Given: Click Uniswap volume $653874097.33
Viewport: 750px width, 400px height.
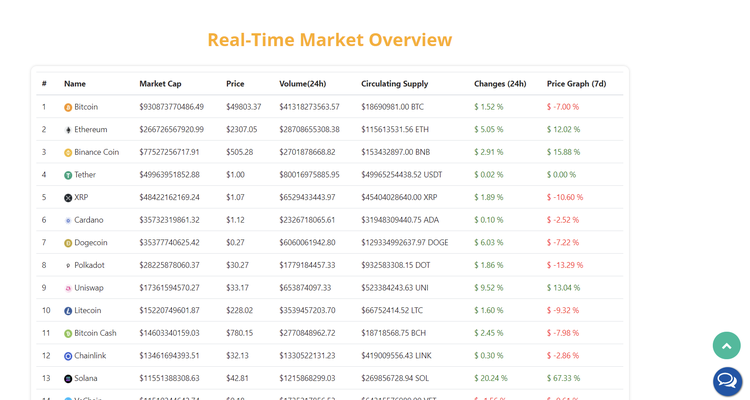Looking at the screenshot, I should coord(305,288).
